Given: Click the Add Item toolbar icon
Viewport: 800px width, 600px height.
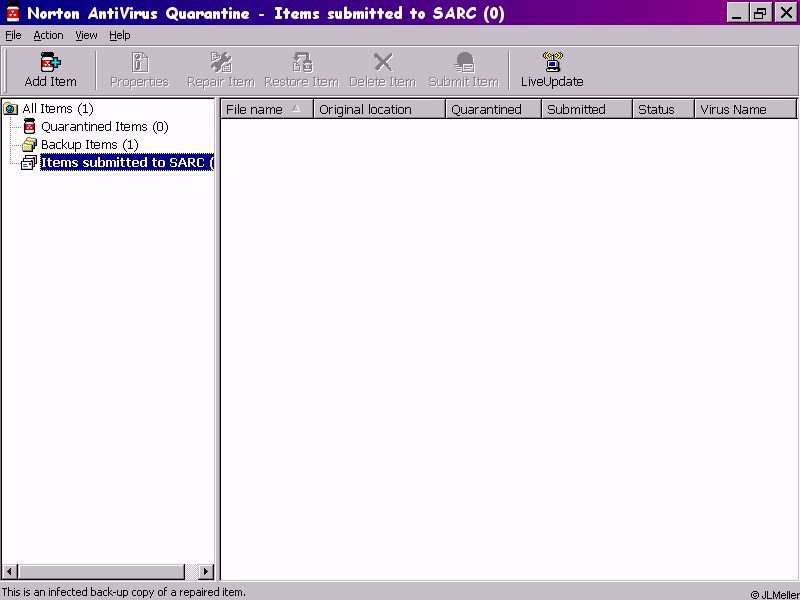Looking at the screenshot, I should 51,62.
